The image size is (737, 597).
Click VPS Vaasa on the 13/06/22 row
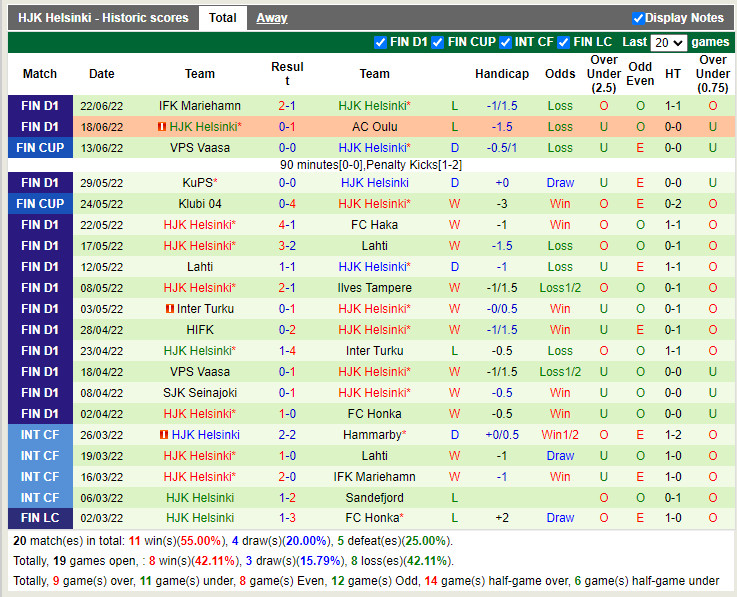point(200,148)
